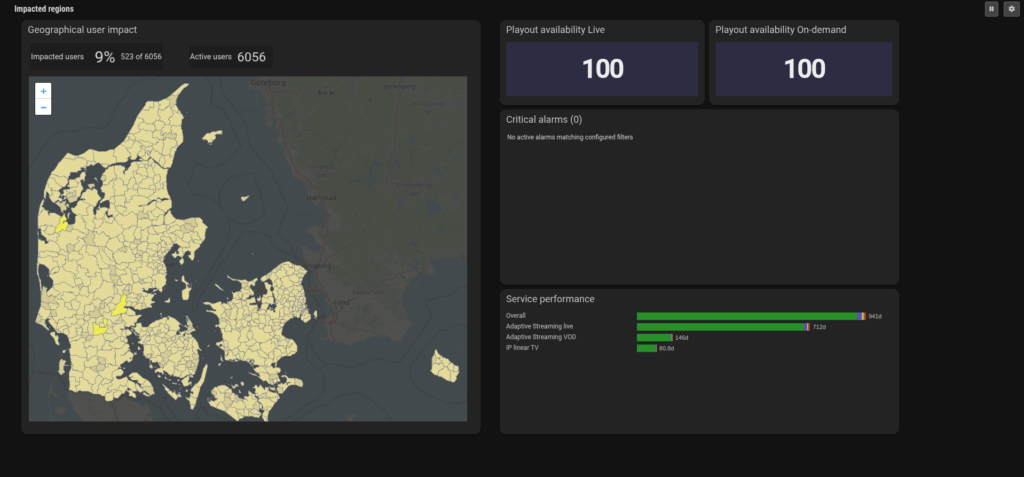Click the Playout availability Live value tile
The image size is (1024, 477).
603,69
